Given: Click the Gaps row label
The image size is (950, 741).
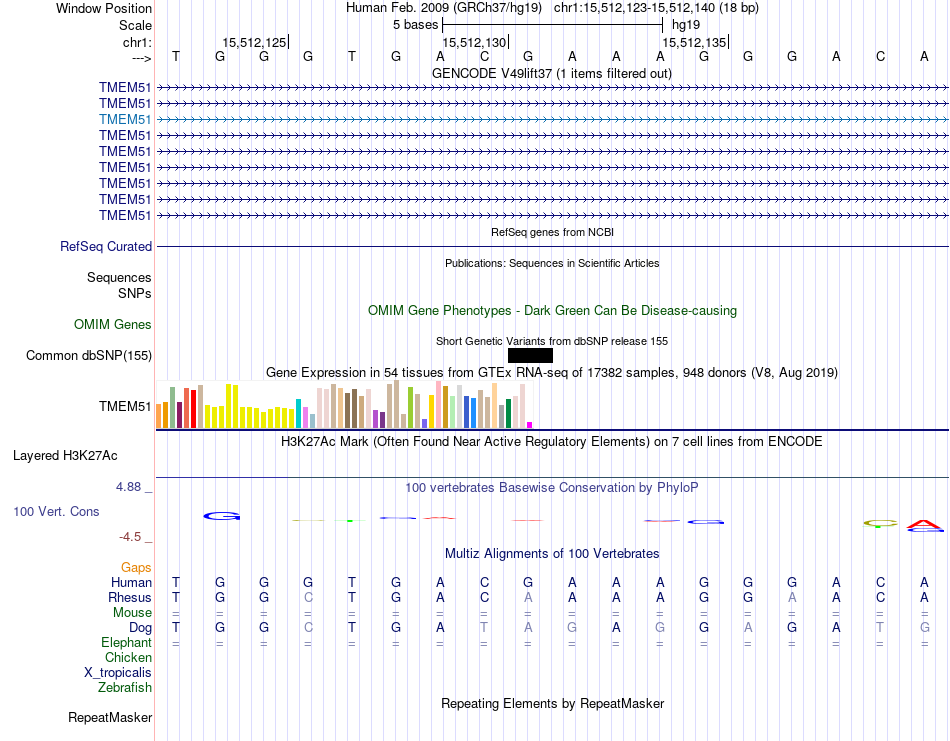Looking at the screenshot, I should [136, 568].
